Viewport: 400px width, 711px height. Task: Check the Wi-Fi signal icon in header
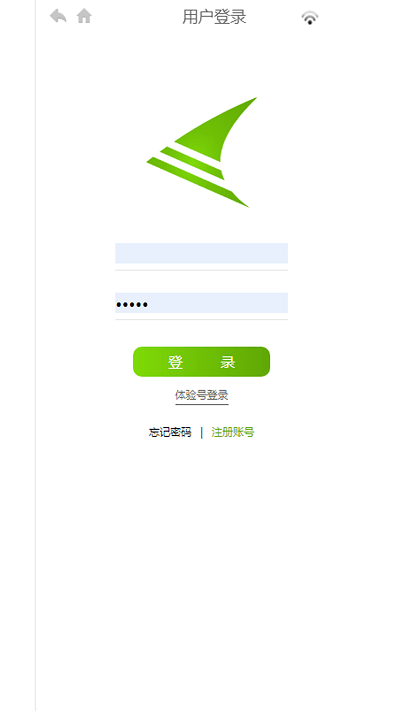pyautogui.click(x=310, y=18)
